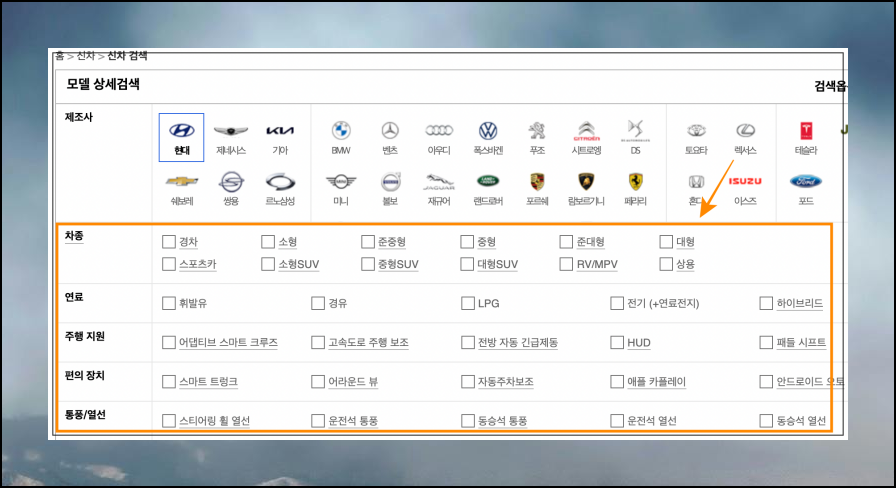Select the Lexus (렉서스) logo
Viewport: 896px width, 488px height.
(x=745, y=131)
